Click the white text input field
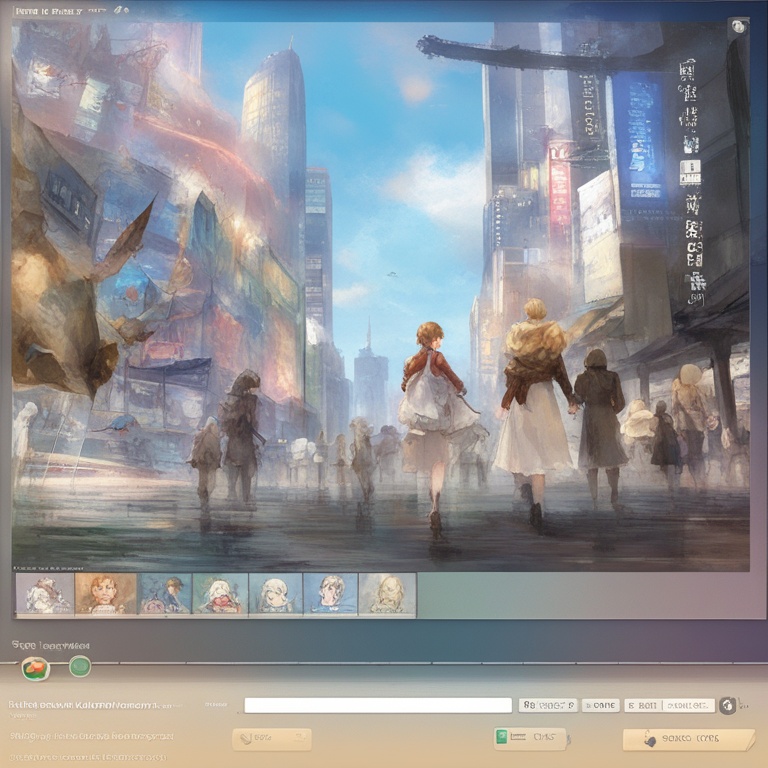This screenshot has height=768, width=768. click(x=378, y=705)
